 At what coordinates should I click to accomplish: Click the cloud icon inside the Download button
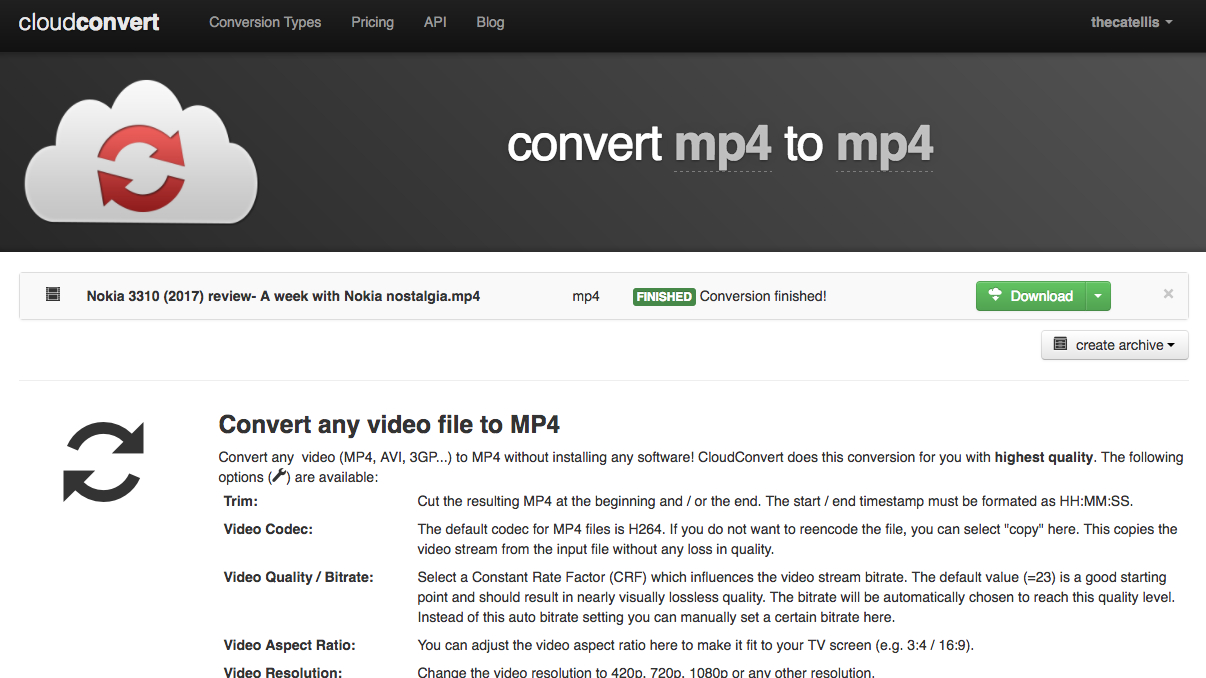pyautogui.click(x=995, y=295)
